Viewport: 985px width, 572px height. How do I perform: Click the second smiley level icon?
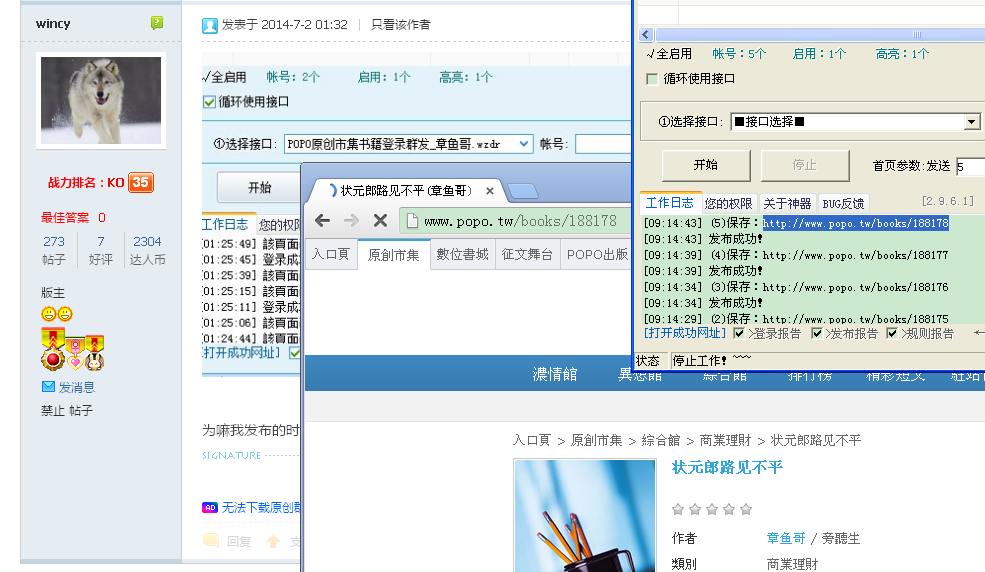65,314
